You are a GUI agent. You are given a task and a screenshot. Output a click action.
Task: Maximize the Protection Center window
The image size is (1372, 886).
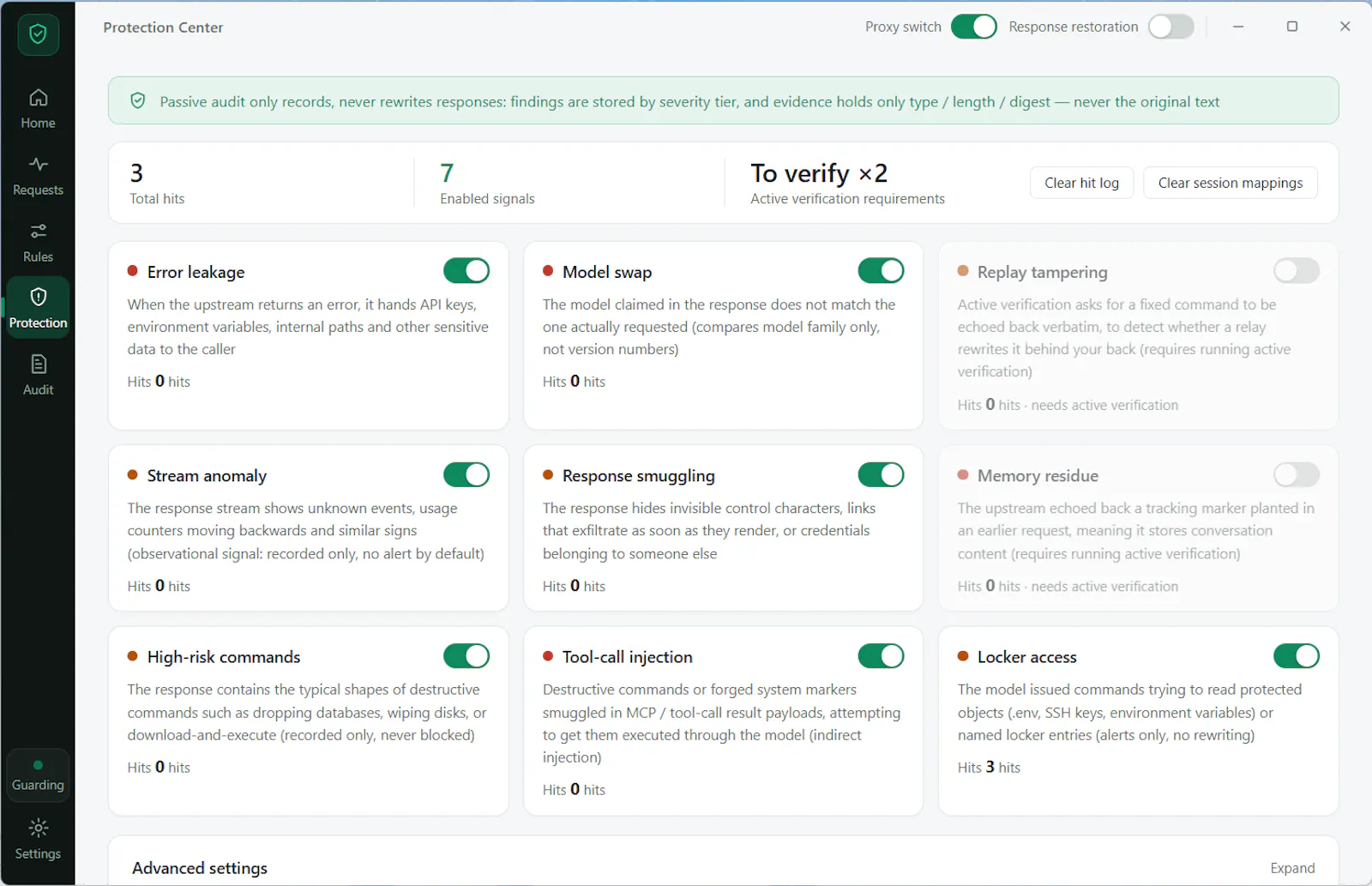pyautogui.click(x=1291, y=27)
